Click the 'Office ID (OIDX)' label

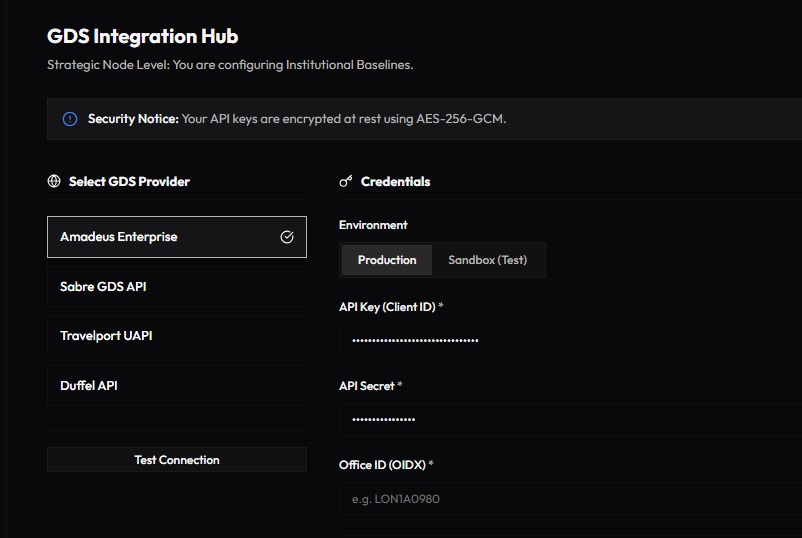point(382,465)
